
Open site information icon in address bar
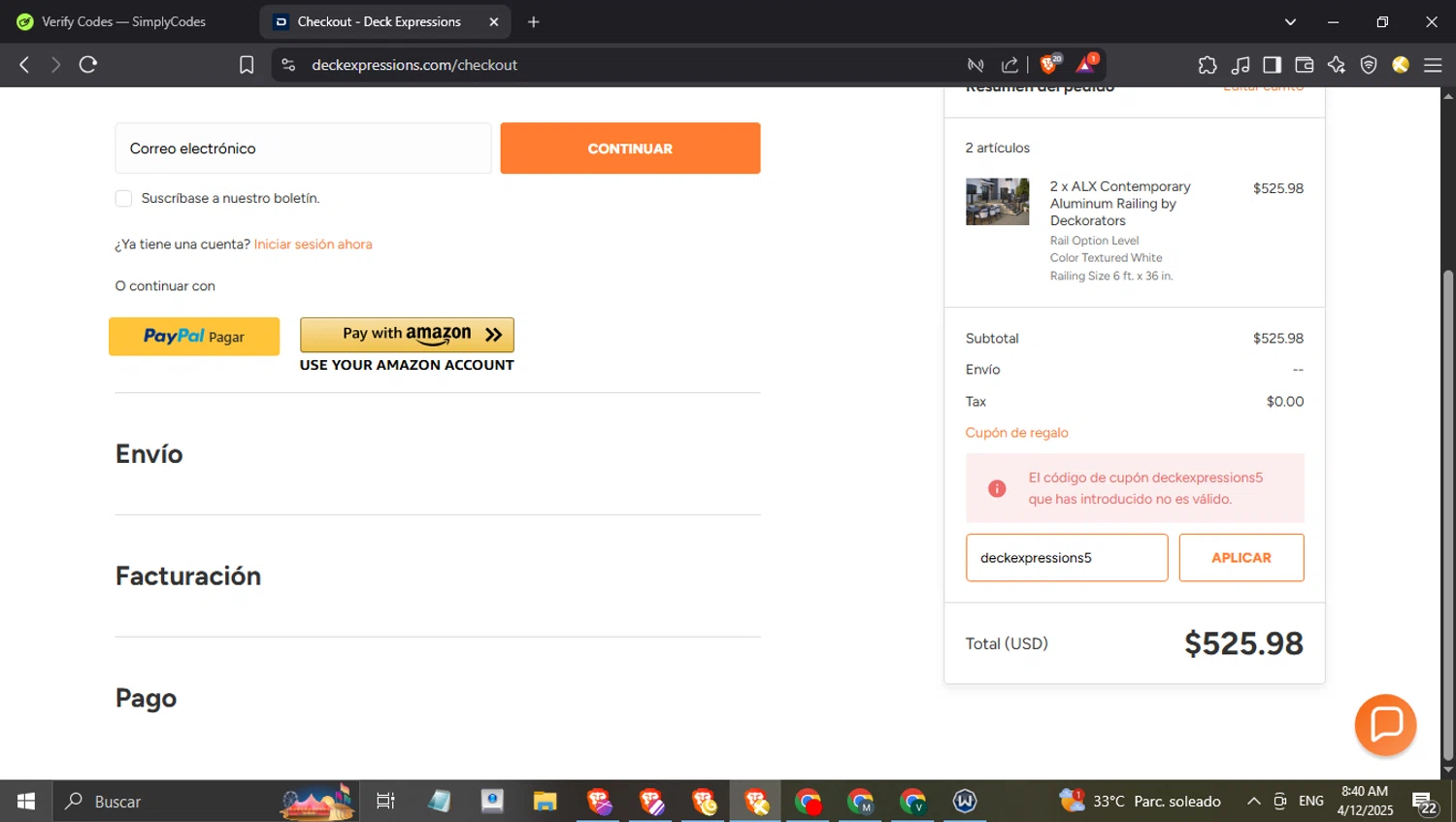point(288,65)
